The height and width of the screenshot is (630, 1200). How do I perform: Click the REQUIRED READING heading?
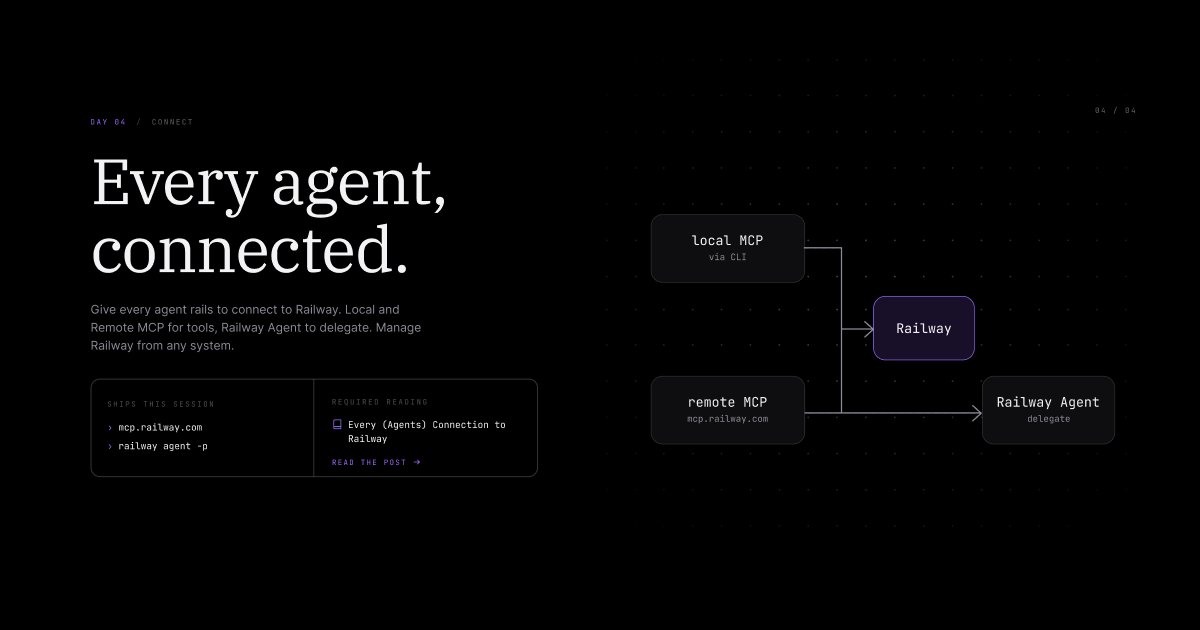pyautogui.click(x=380, y=402)
